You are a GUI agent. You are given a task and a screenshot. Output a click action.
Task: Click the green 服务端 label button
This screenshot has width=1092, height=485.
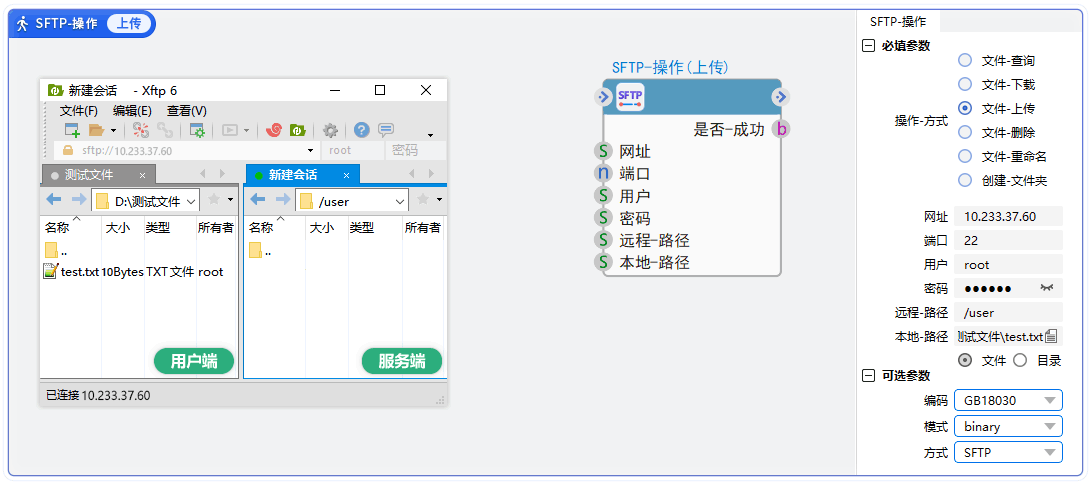click(401, 361)
